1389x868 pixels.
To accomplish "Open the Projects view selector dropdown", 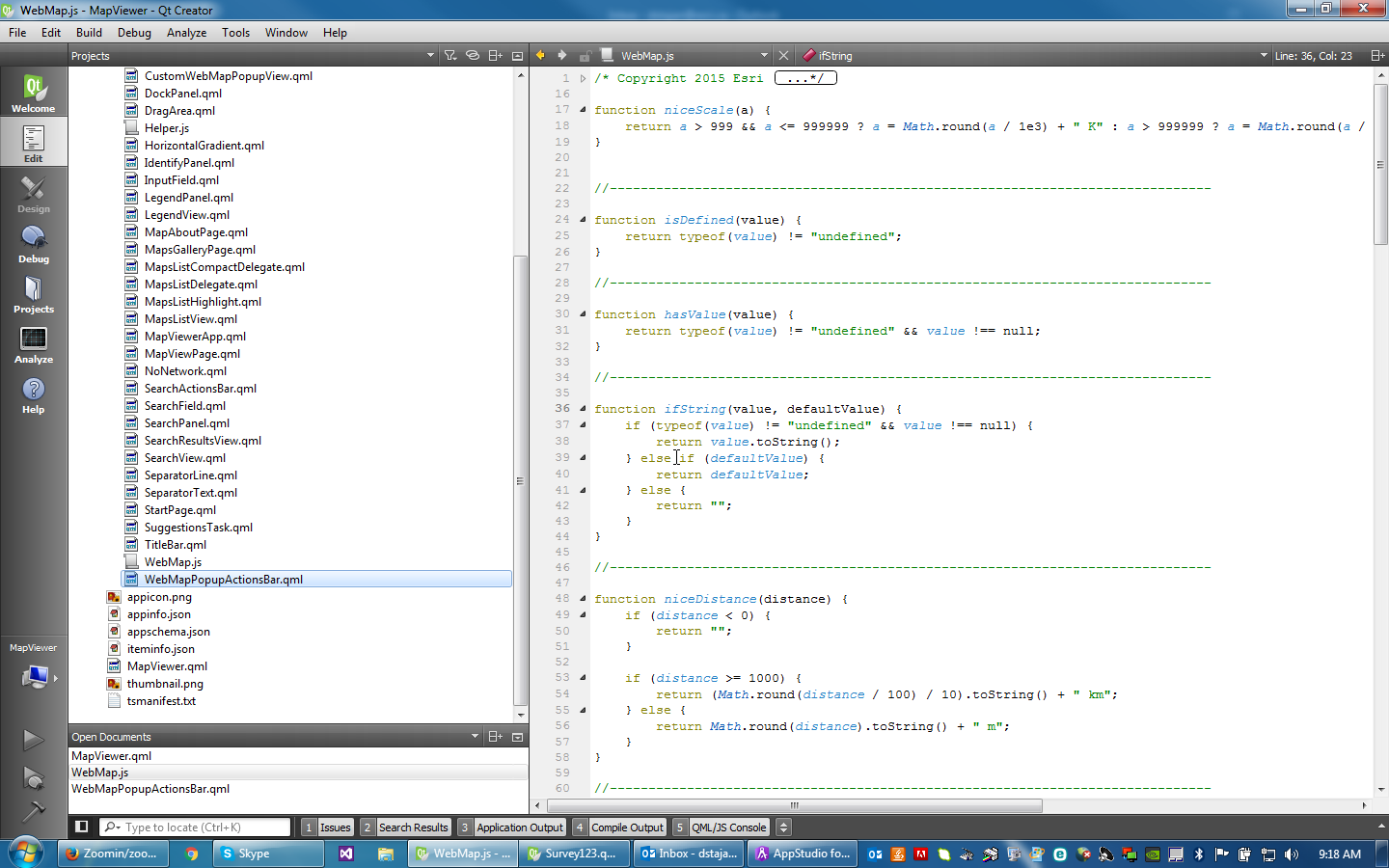I will 430,55.
